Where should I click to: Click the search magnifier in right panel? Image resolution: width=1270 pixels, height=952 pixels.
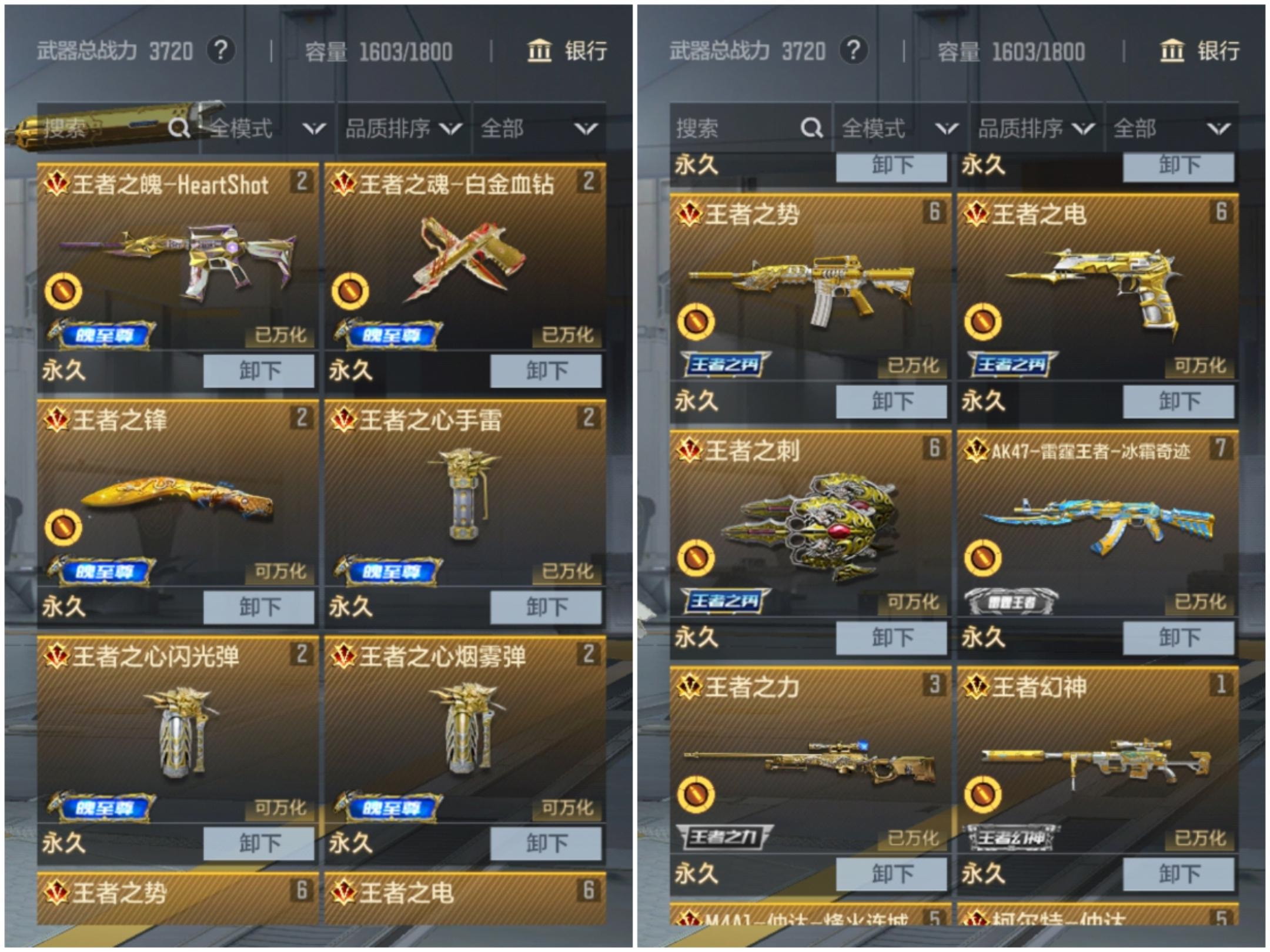(x=811, y=128)
